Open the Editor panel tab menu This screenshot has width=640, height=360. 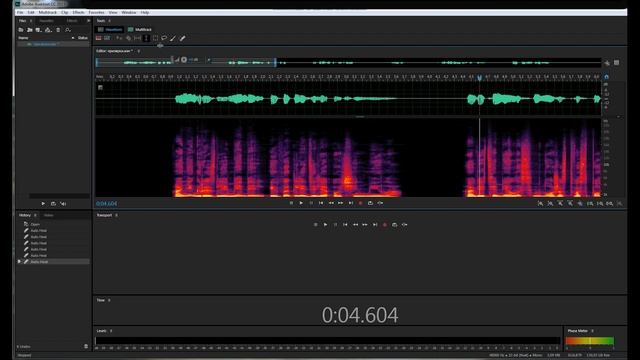click(x=139, y=51)
